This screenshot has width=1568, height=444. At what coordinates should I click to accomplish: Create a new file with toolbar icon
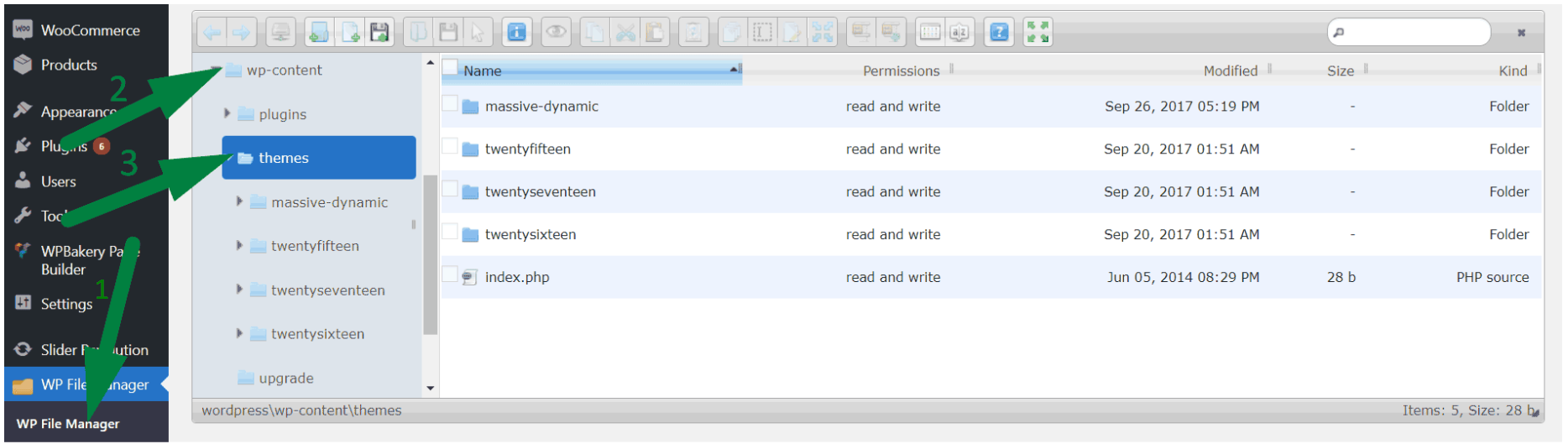(349, 33)
